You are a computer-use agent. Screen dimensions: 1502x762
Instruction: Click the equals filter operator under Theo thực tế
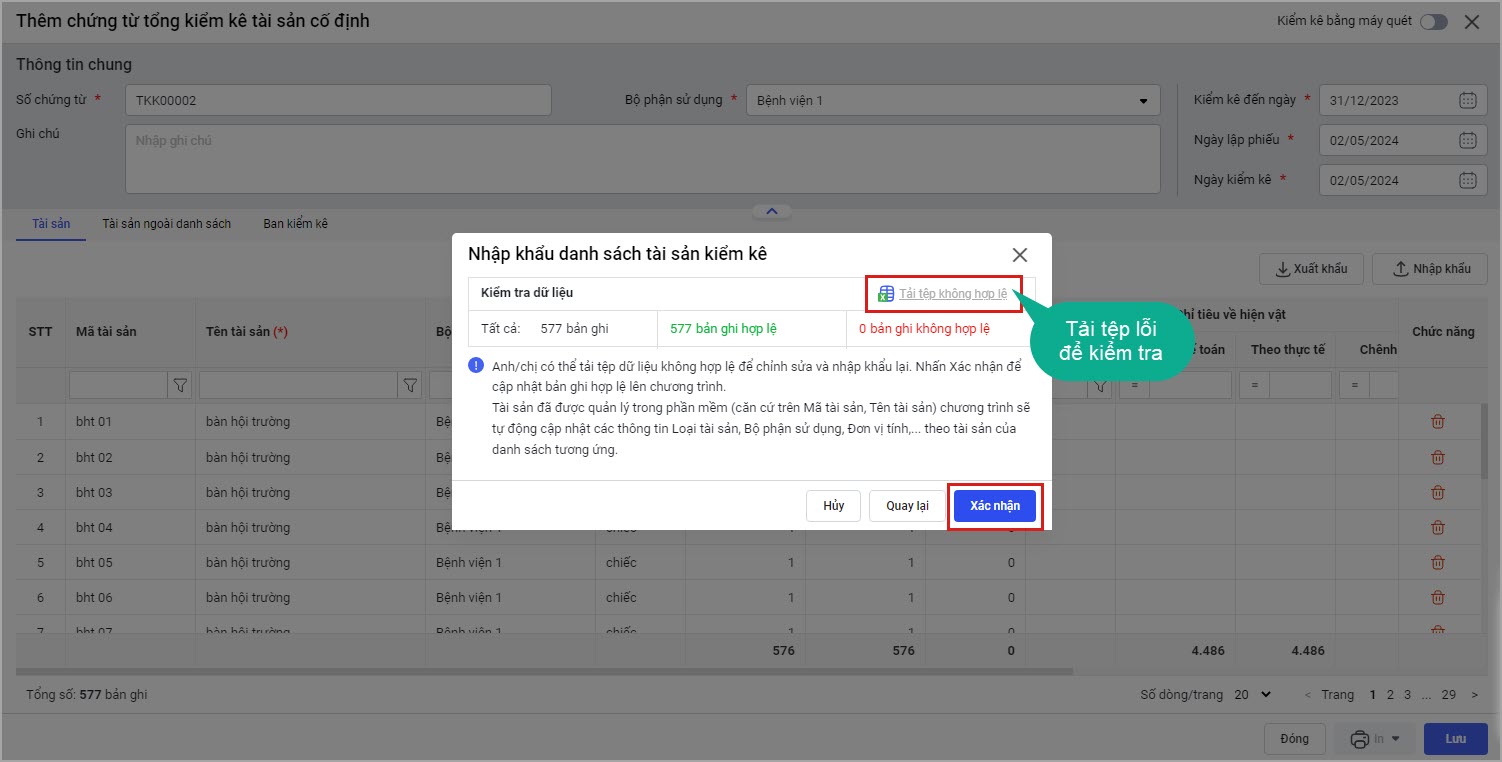(1254, 385)
